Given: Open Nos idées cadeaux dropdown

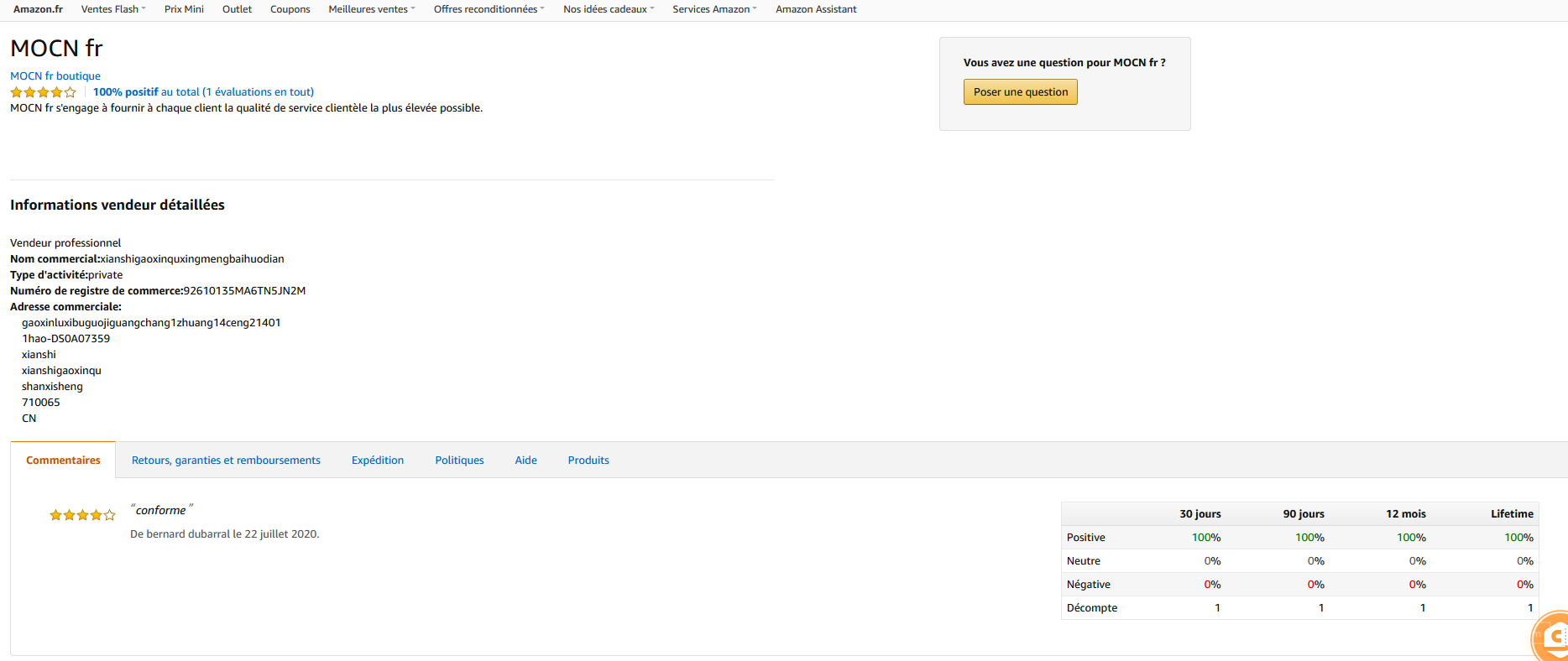Looking at the screenshot, I should coord(609,9).
